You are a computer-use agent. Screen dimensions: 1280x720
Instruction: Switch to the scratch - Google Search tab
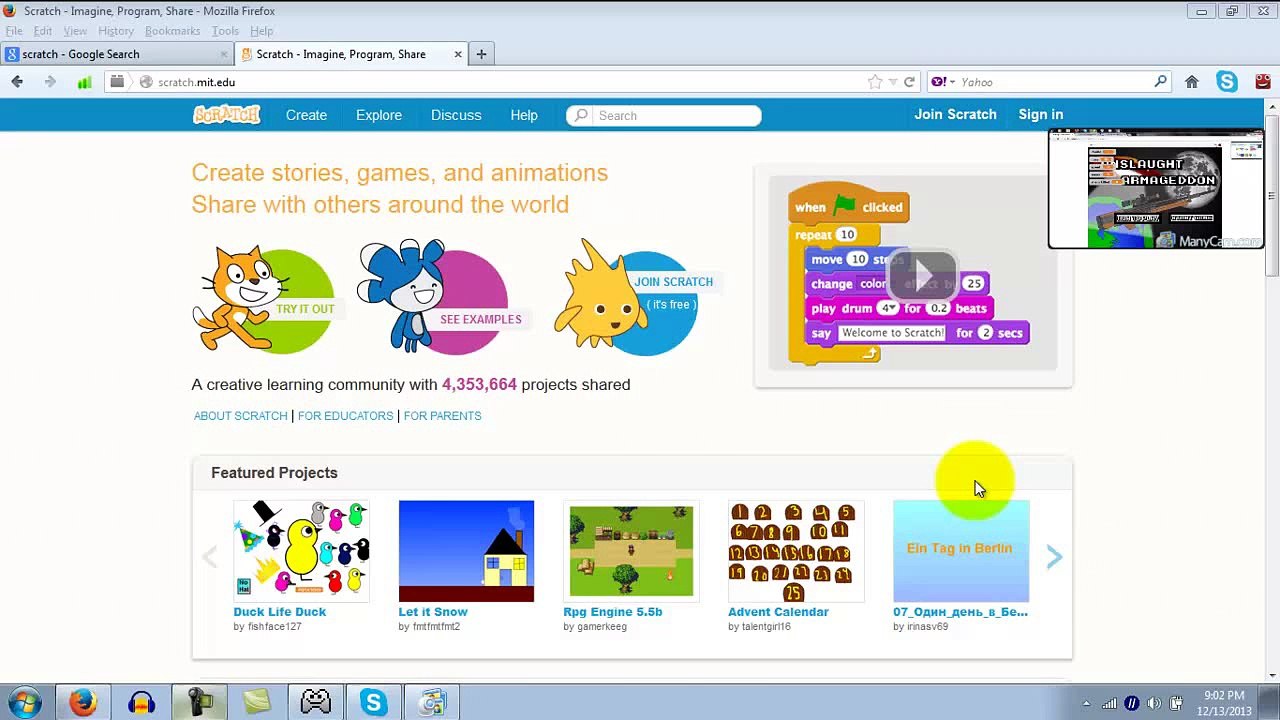117,54
